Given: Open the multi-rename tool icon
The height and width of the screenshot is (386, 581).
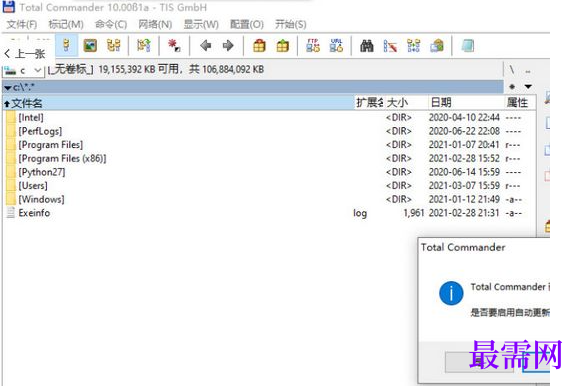Looking at the screenshot, I should tap(390, 46).
